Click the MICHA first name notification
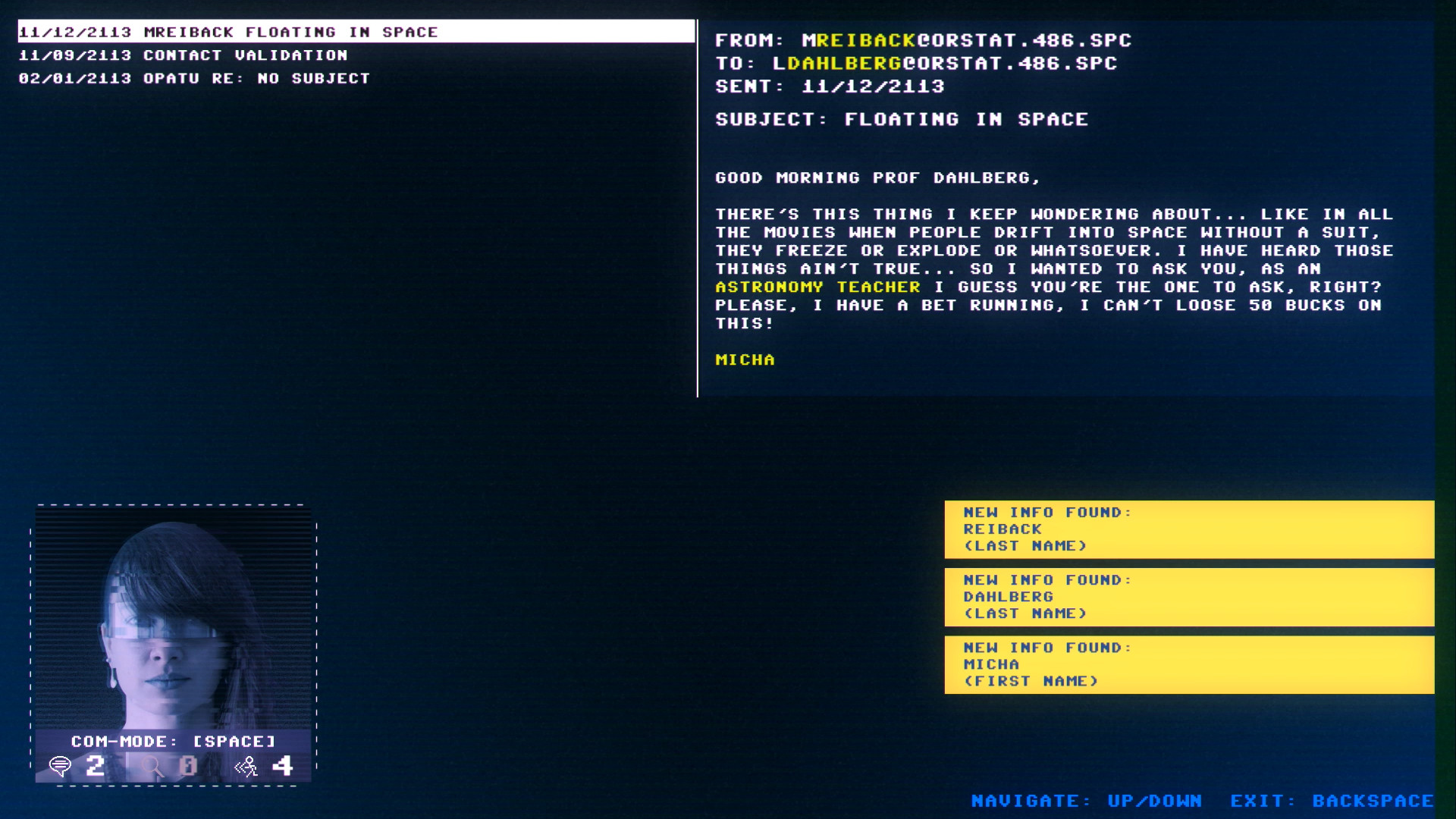Viewport: 1456px width, 819px height. coord(1188,664)
